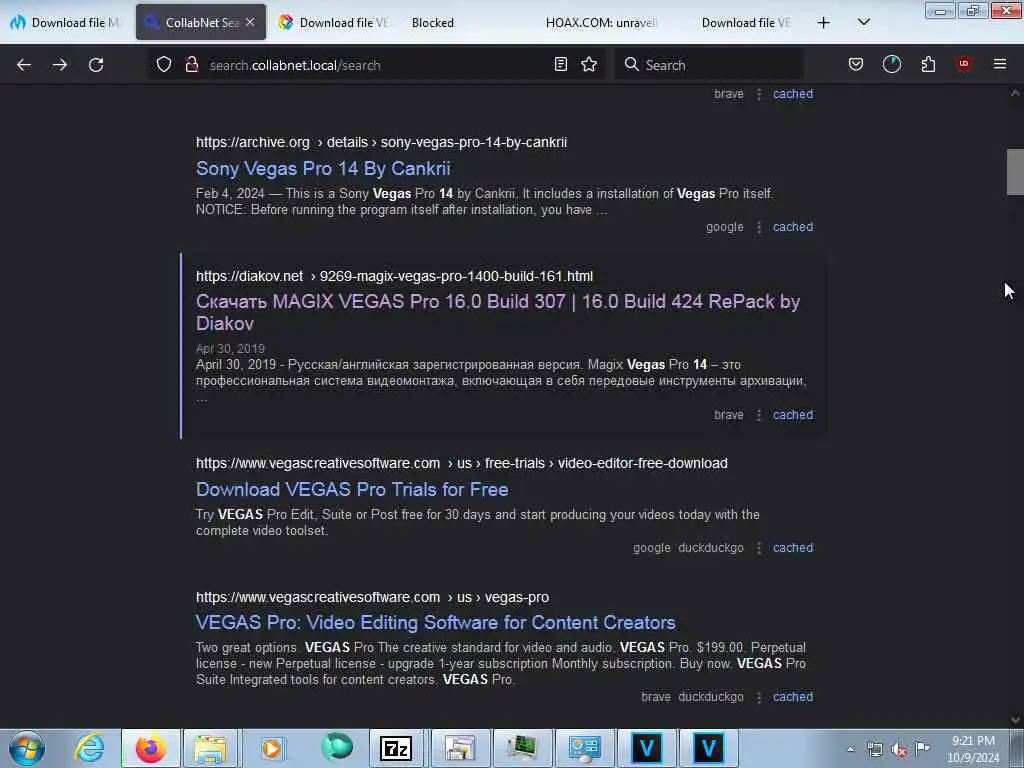Screen dimensions: 1024x768
Task: Open the green round app on the taskbar
Action: 336,748
